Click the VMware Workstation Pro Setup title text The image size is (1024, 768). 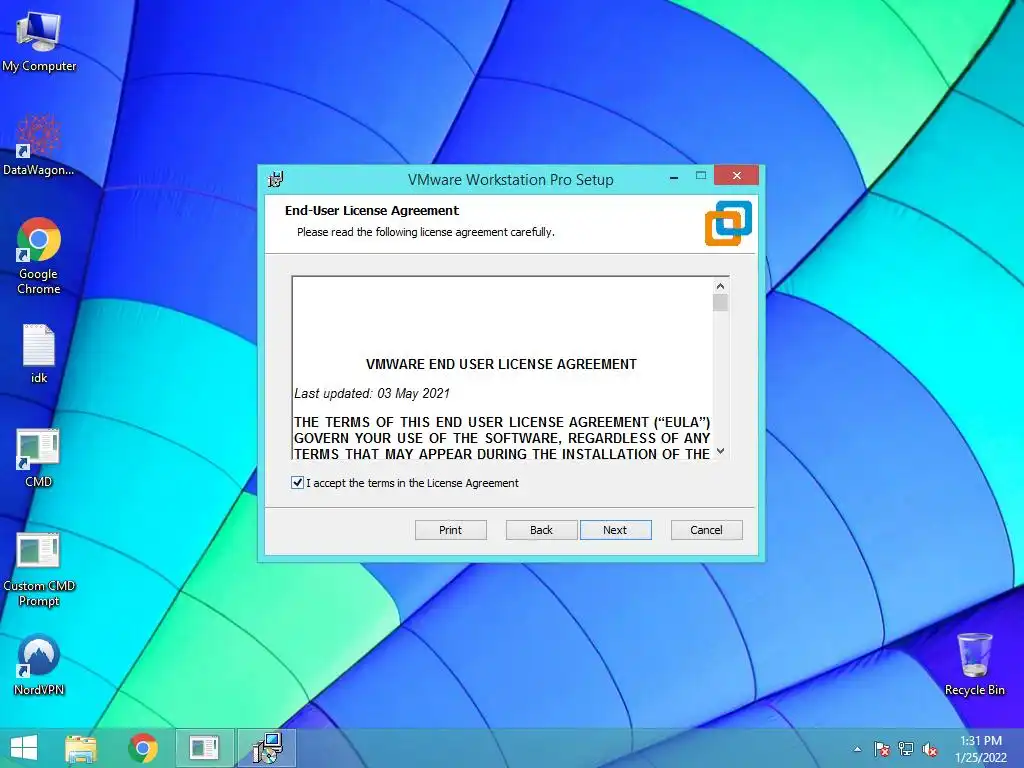511,180
